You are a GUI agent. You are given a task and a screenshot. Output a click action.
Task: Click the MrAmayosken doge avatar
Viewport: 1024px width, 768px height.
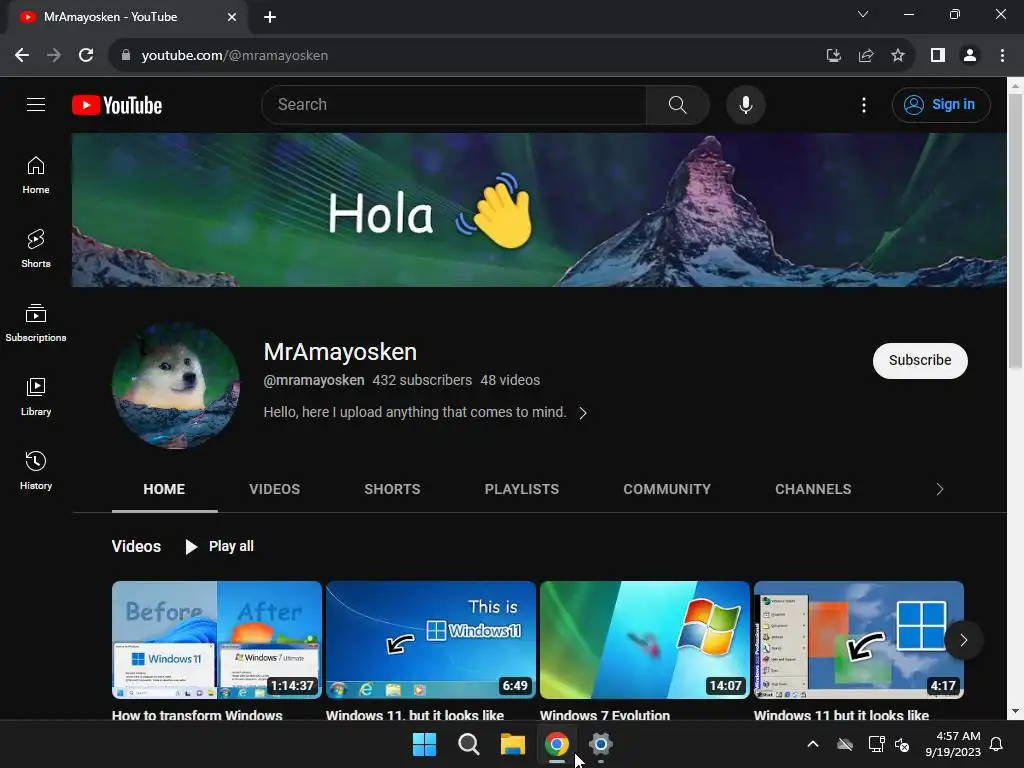tap(176, 385)
